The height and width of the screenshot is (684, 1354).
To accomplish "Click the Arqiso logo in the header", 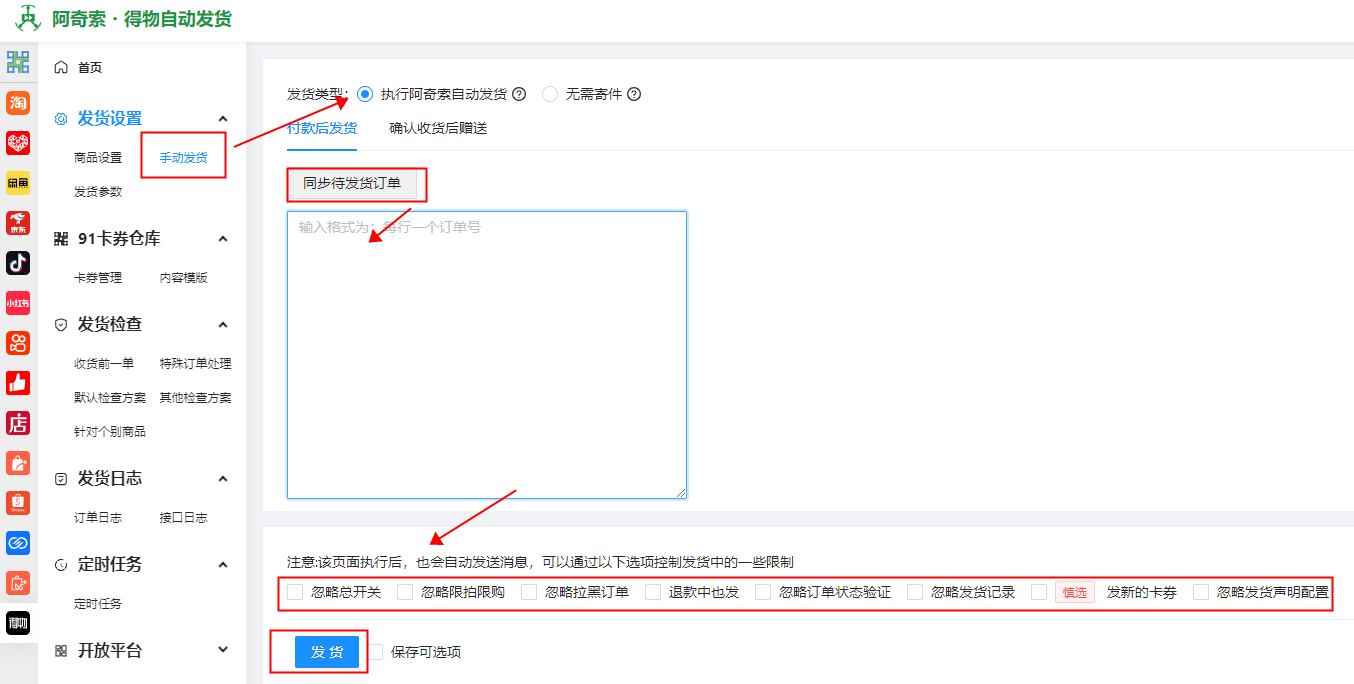I will tap(27, 18).
